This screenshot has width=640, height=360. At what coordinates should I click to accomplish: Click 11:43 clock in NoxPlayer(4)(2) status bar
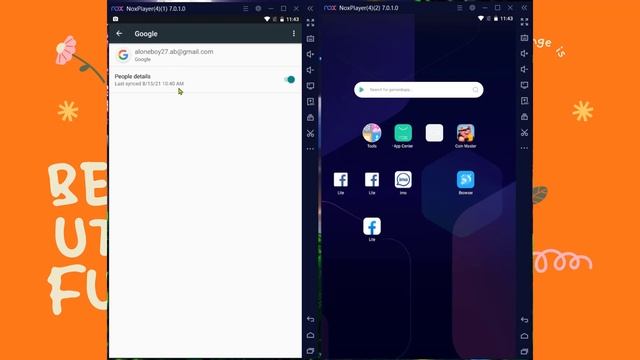tap(506, 19)
